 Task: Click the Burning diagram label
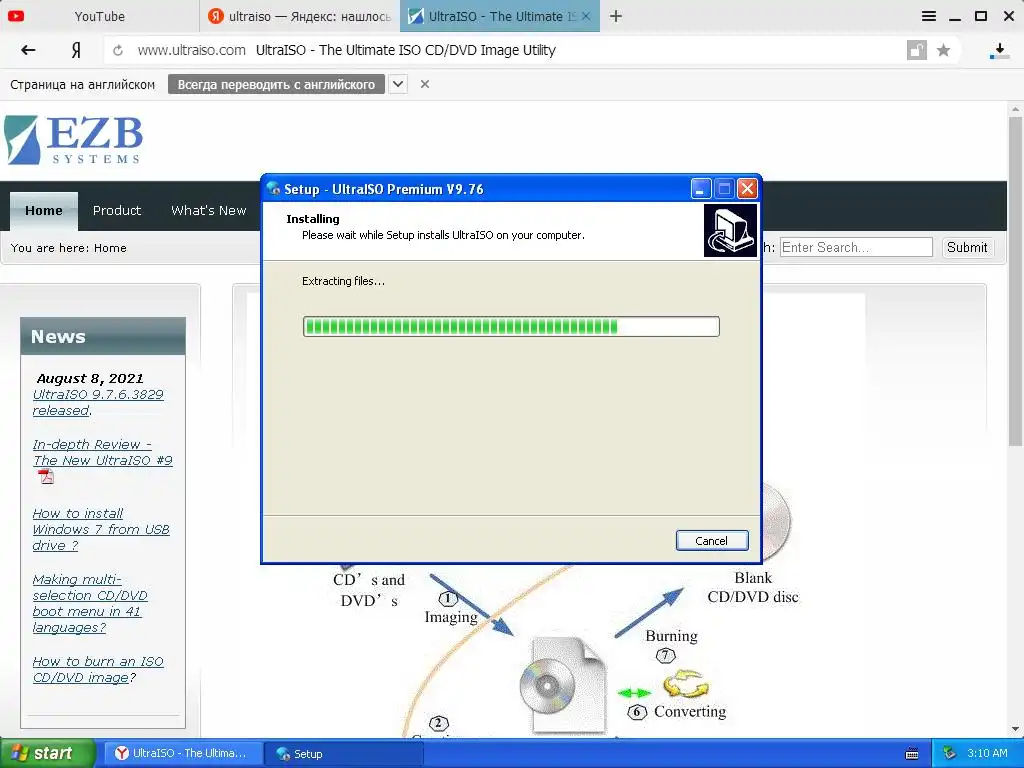click(671, 636)
